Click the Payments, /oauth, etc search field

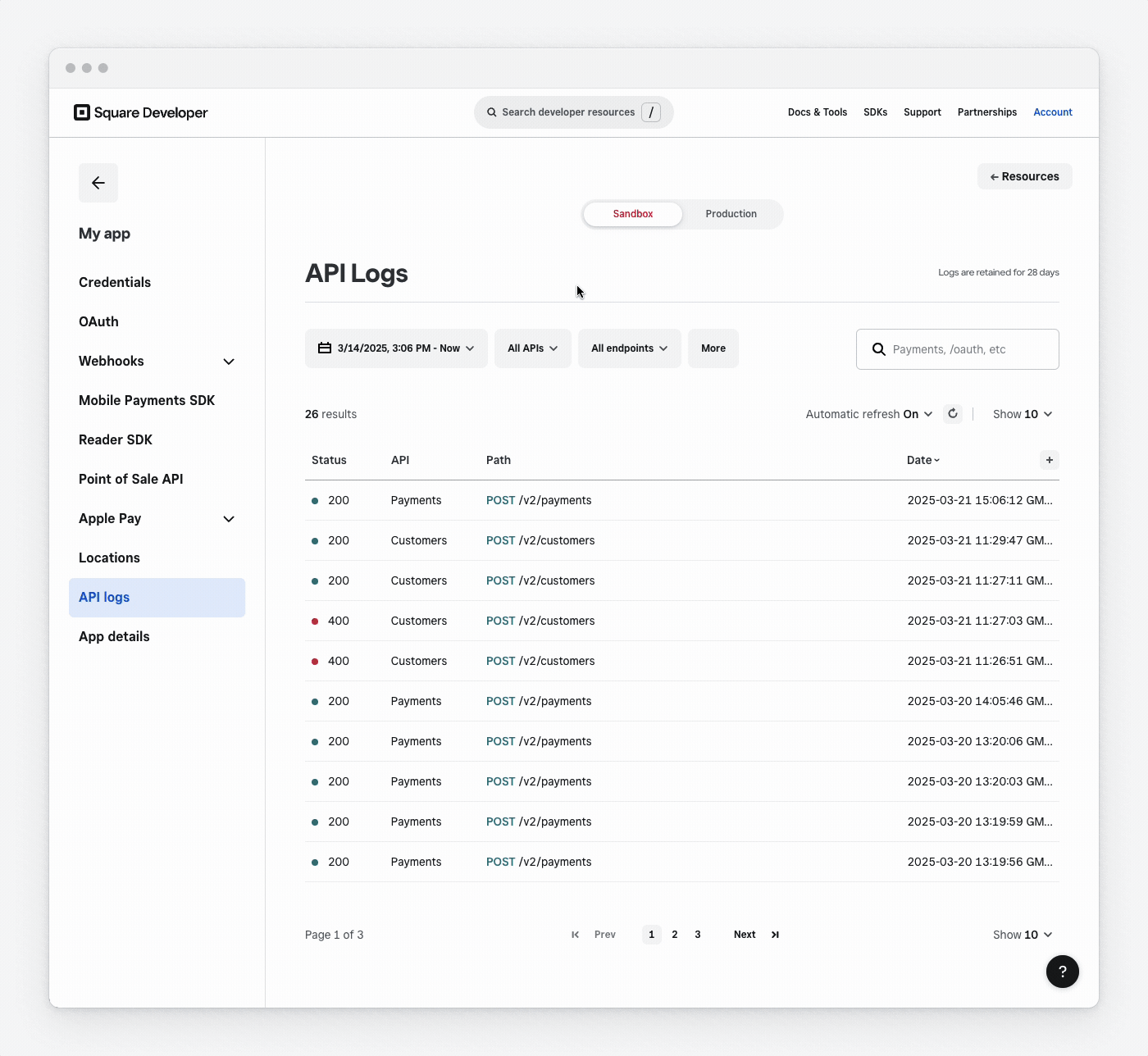(x=958, y=349)
